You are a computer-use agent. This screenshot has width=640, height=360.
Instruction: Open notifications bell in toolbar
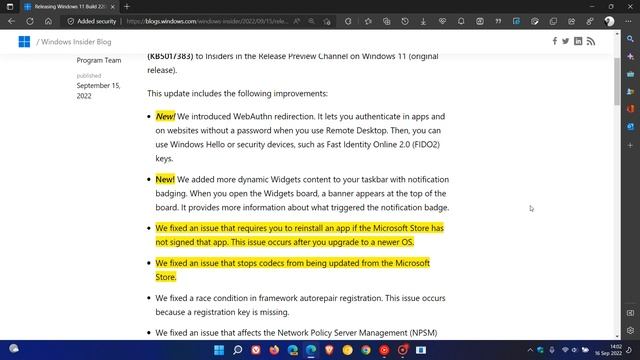pos(461,21)
